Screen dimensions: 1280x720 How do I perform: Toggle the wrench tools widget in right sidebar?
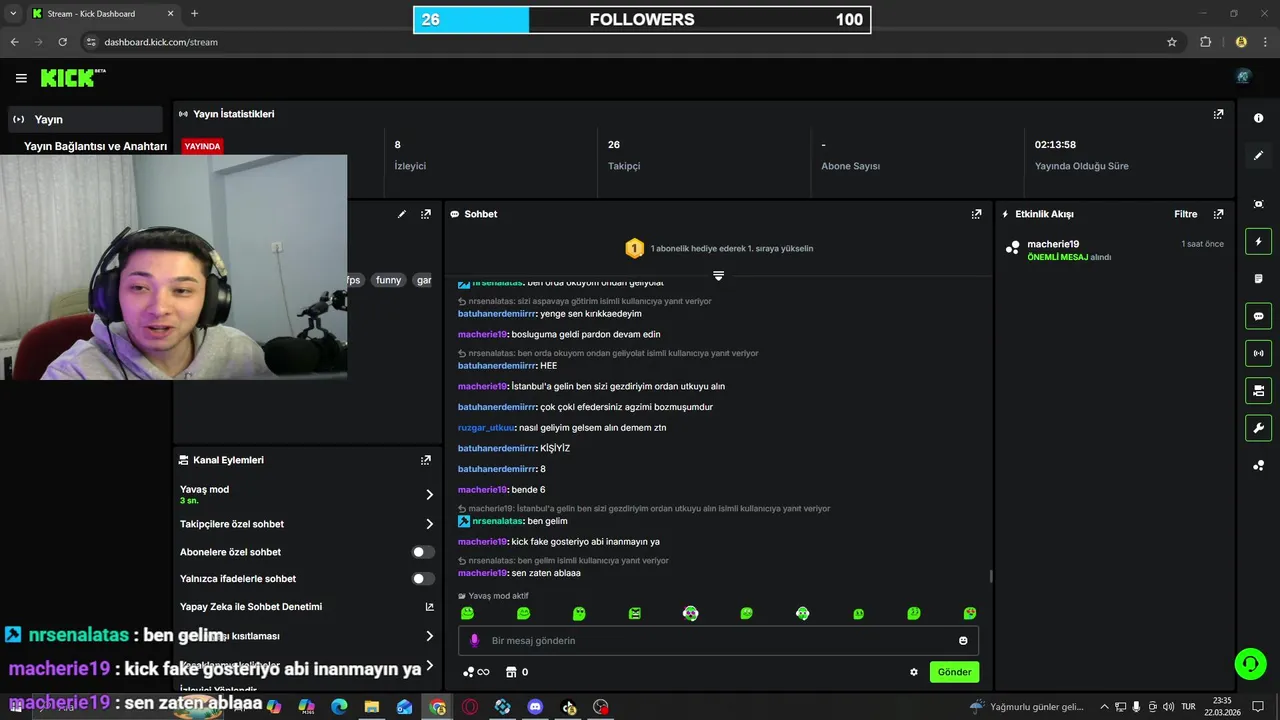point(1258,428)
